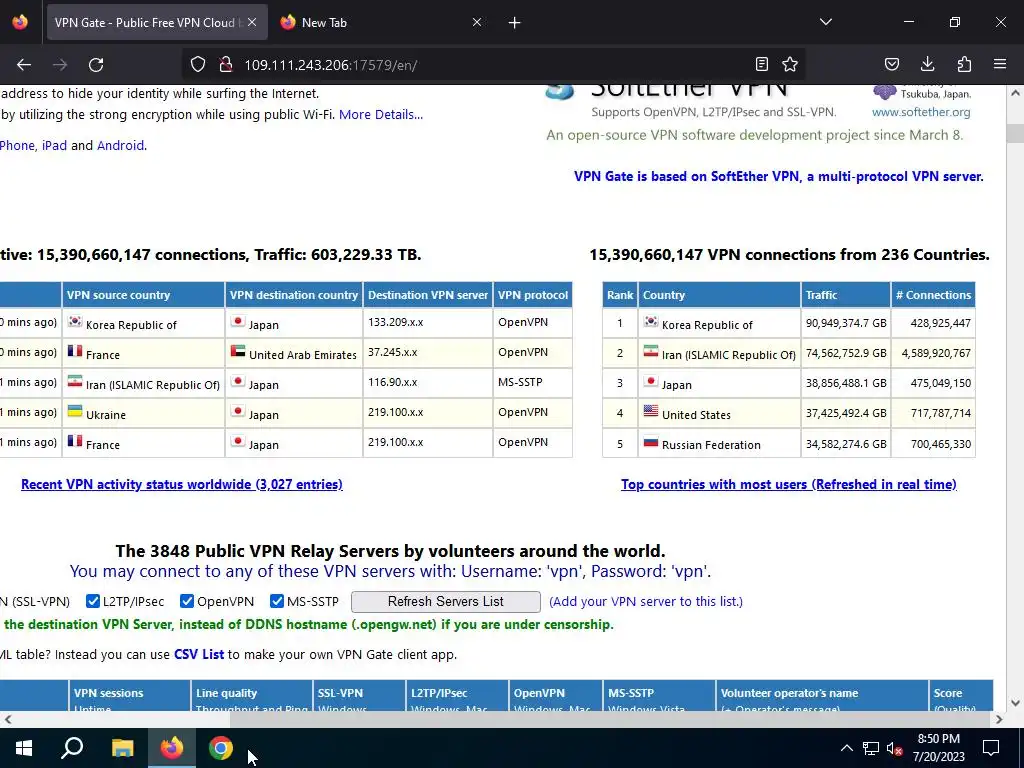Switch to the New Tab tab

pos(382,22)
